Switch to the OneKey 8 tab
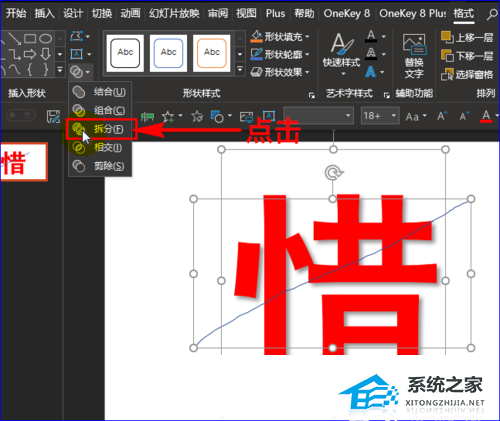 coord(347,13)
